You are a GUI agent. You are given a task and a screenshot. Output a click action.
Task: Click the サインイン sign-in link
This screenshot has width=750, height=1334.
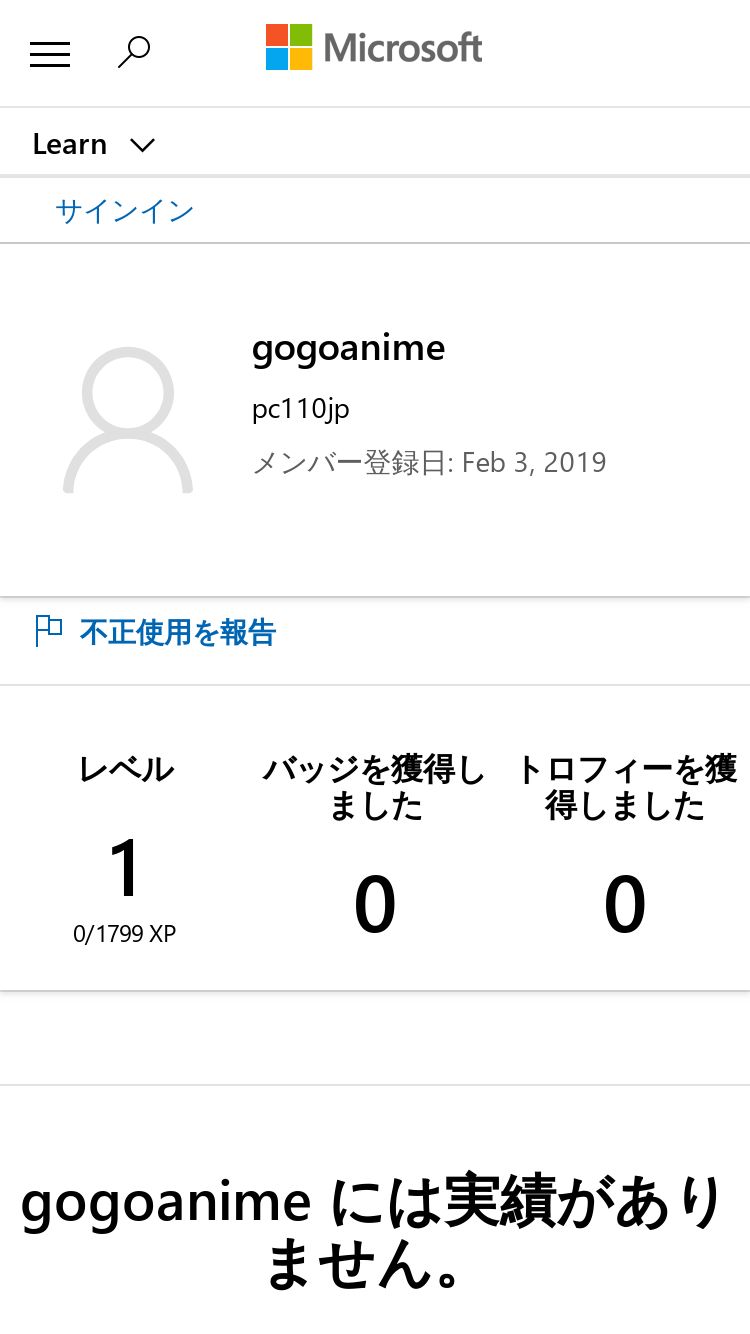tap(125, 211)
